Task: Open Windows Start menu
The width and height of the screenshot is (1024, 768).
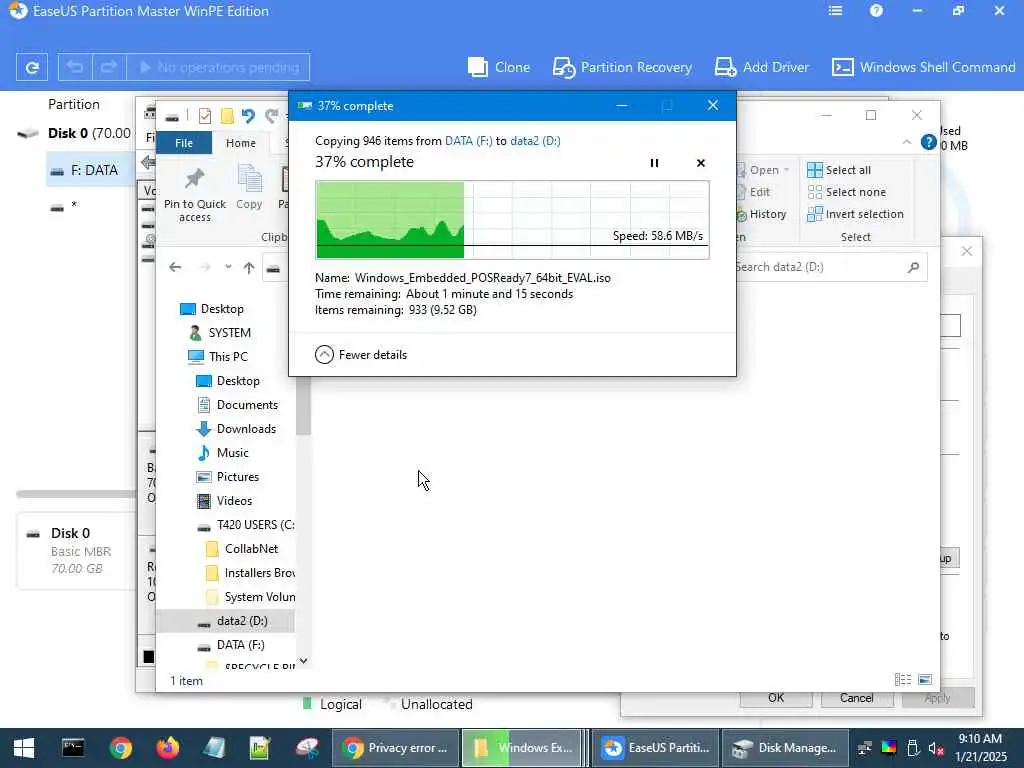Action: 24,748
